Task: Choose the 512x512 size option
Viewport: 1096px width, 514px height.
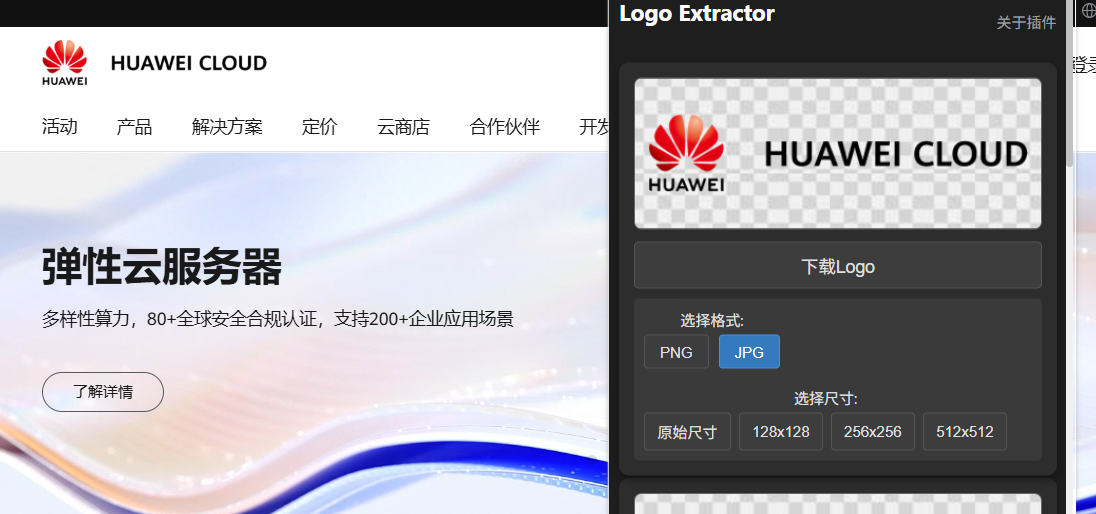Action: click(964, 432)
